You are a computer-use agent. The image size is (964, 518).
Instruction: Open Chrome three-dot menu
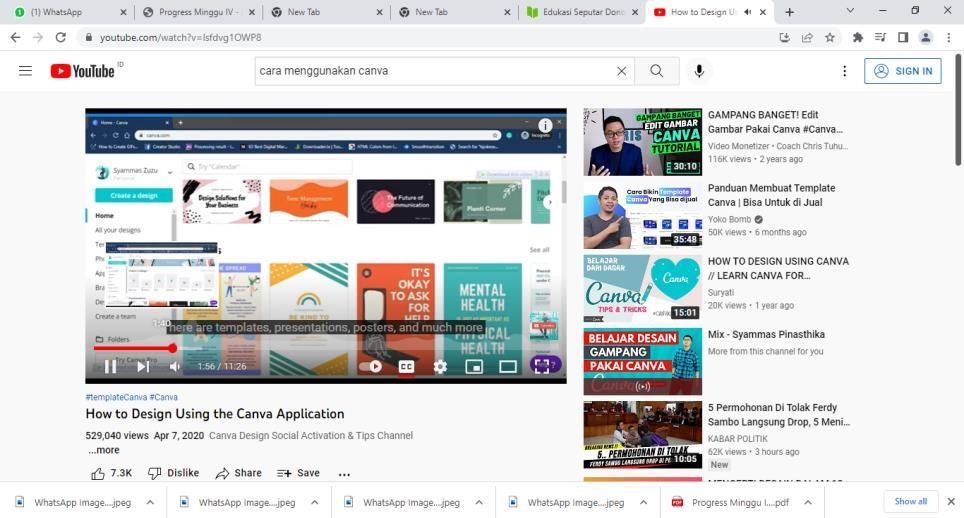(949, 37)
